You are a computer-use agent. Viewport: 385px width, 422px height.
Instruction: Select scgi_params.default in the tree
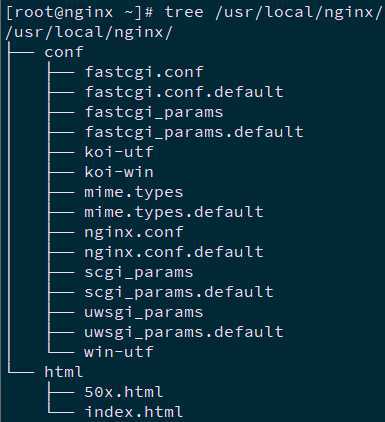[x=179, y=292]
